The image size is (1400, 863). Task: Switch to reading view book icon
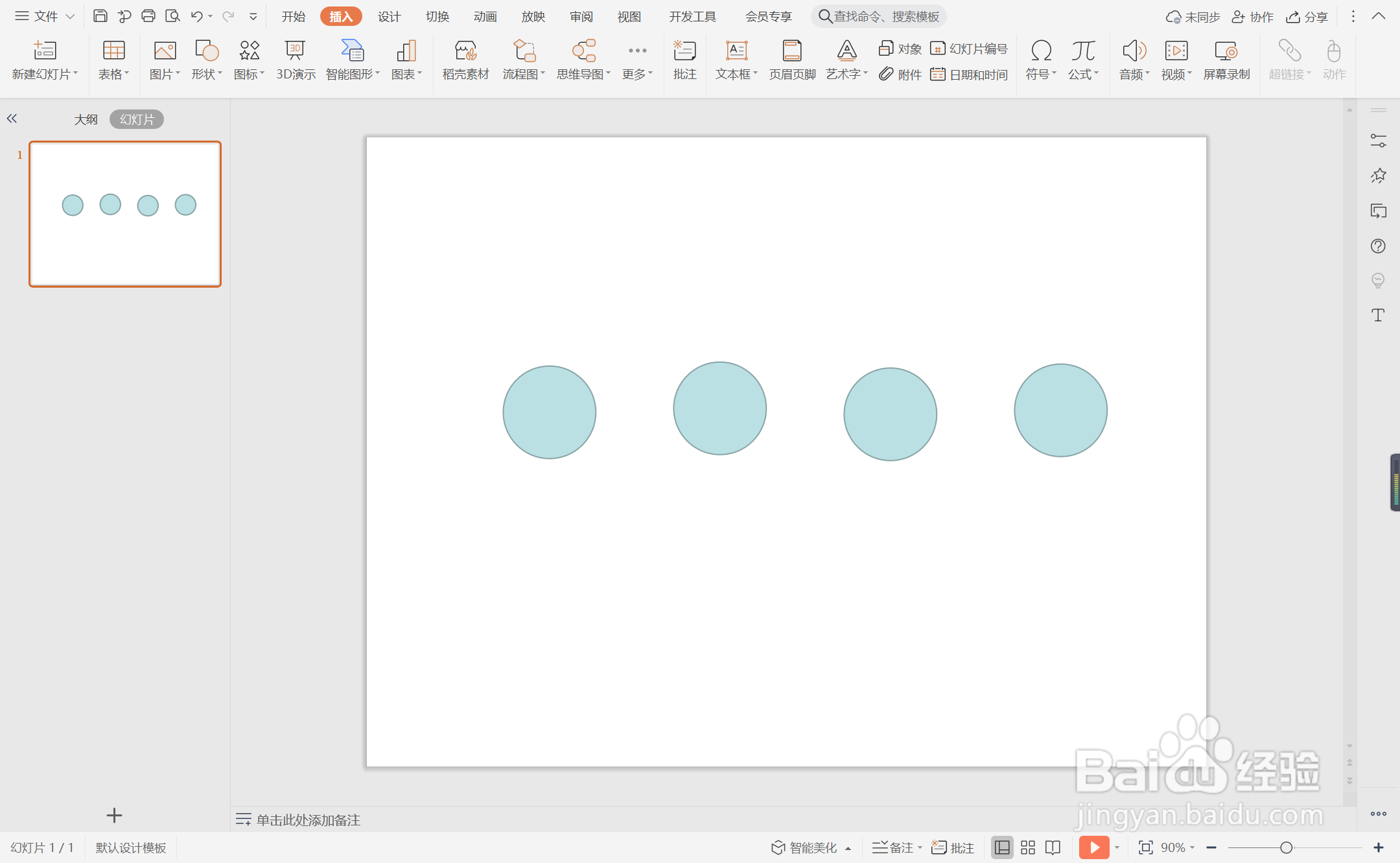pos(1053,847)
